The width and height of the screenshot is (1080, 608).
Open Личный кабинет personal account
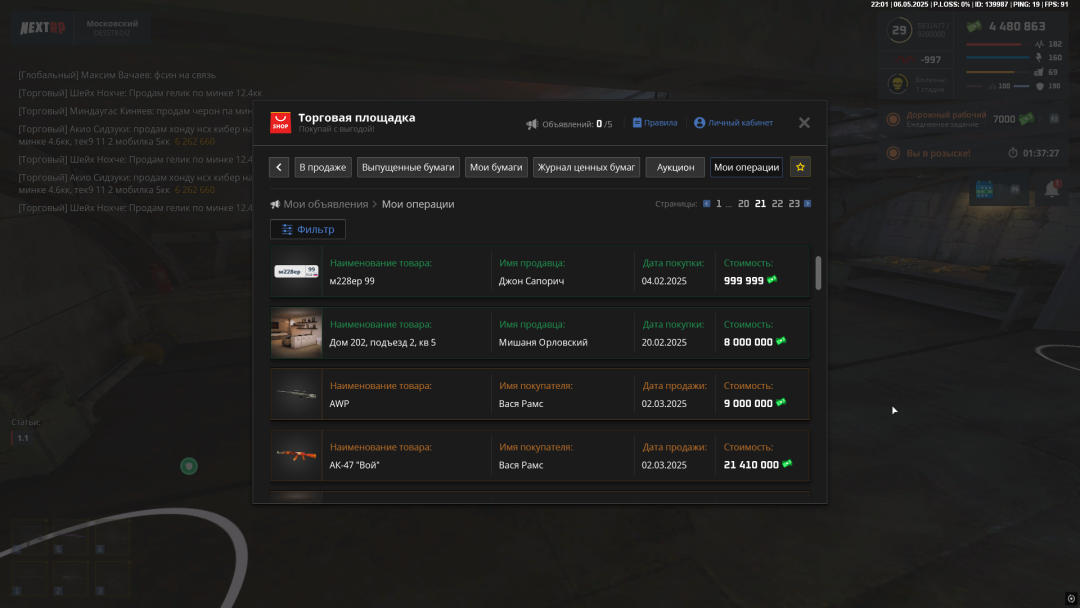733,123
